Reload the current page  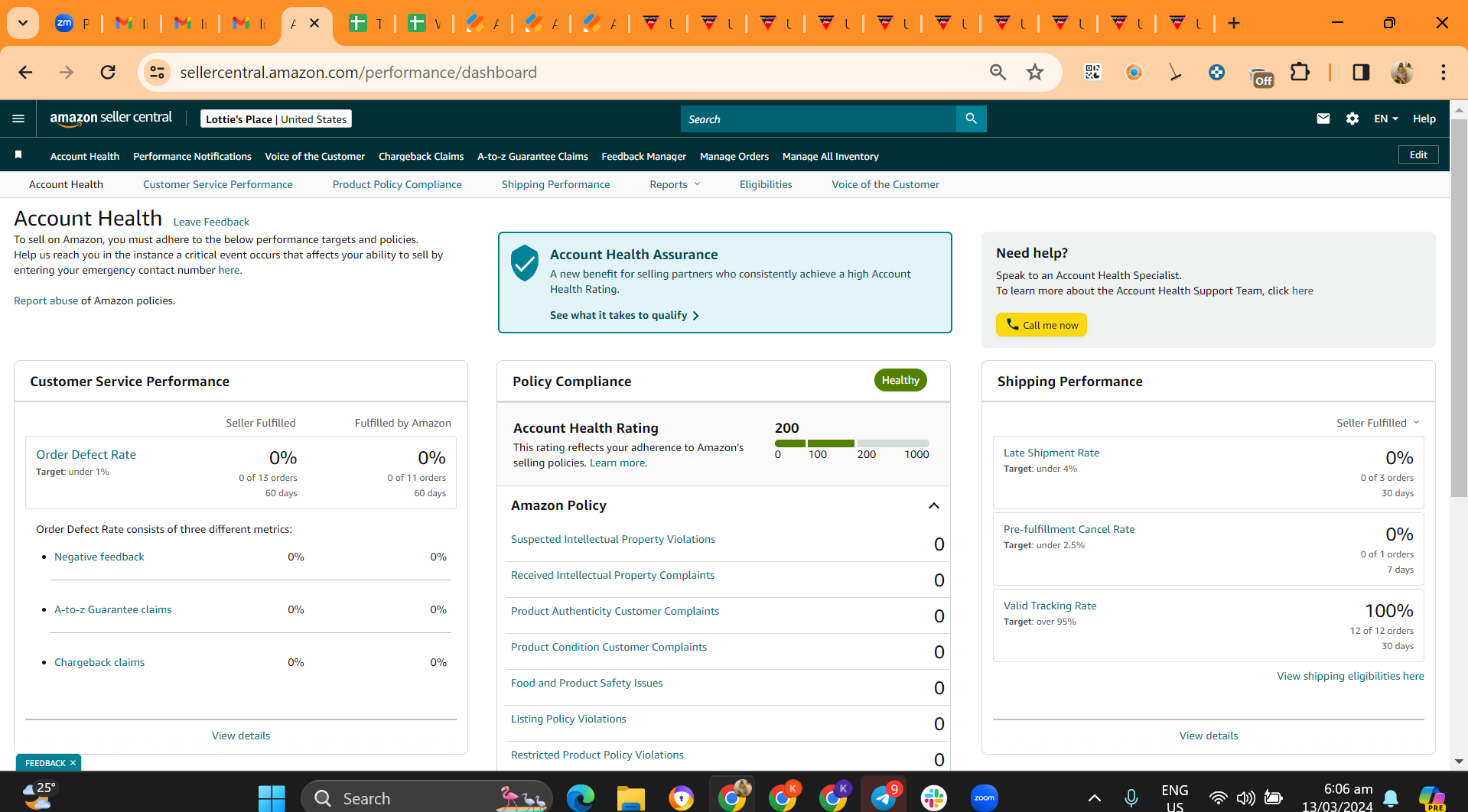point(108,72)
